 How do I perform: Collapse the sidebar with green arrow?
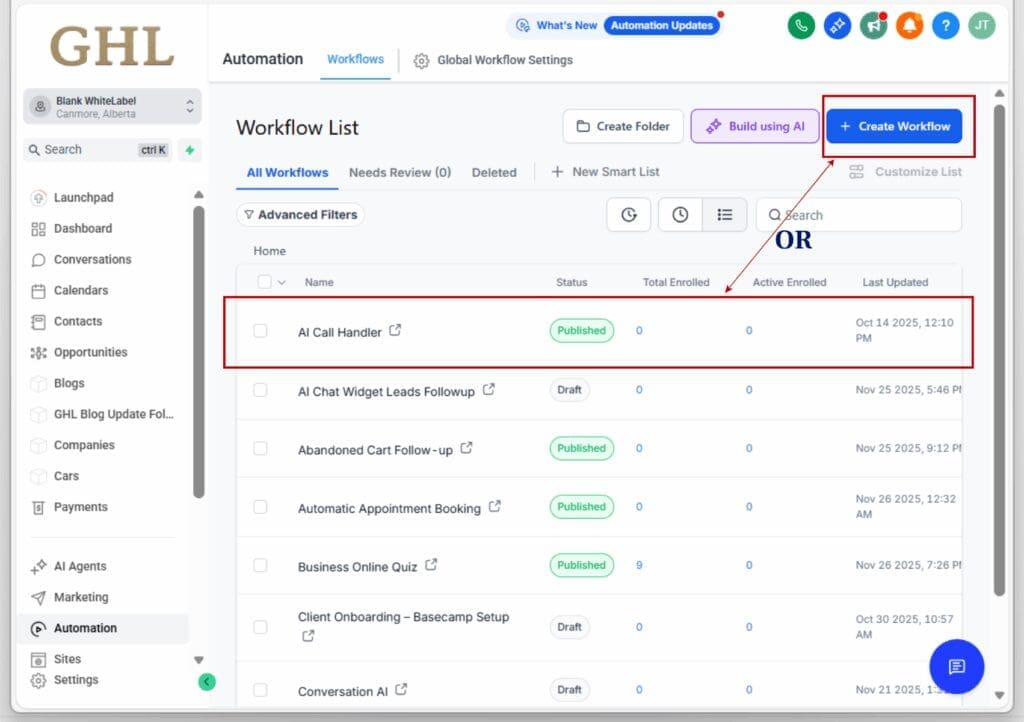click(x=207, y=682)
